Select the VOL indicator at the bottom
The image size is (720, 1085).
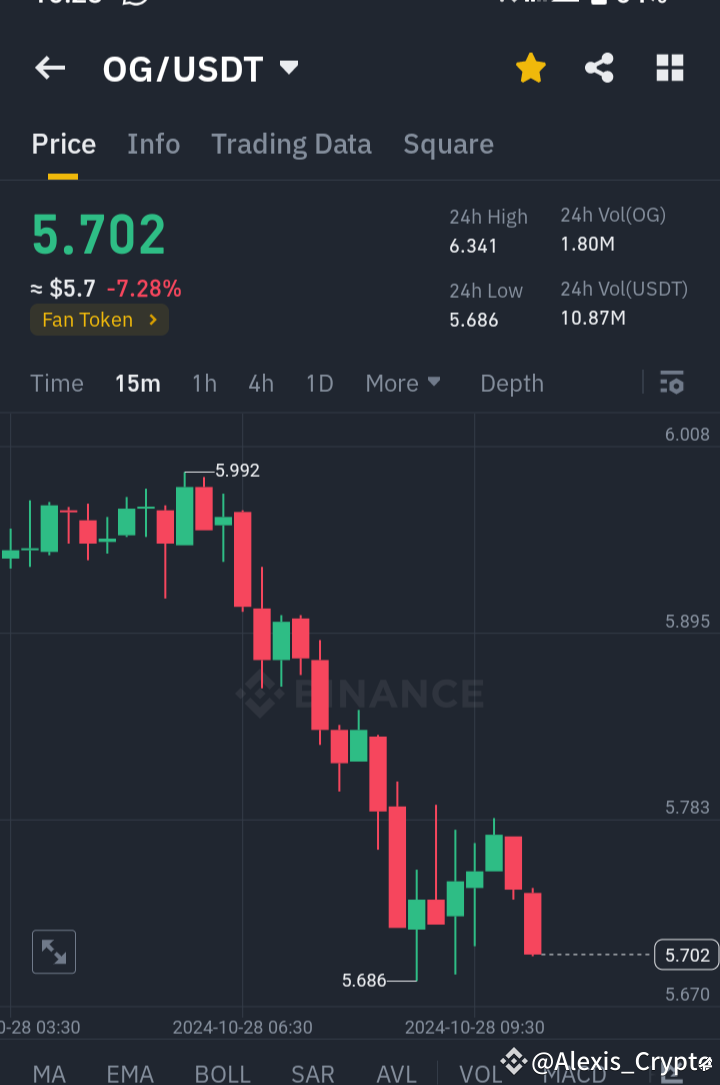(x=483, y=1072)
